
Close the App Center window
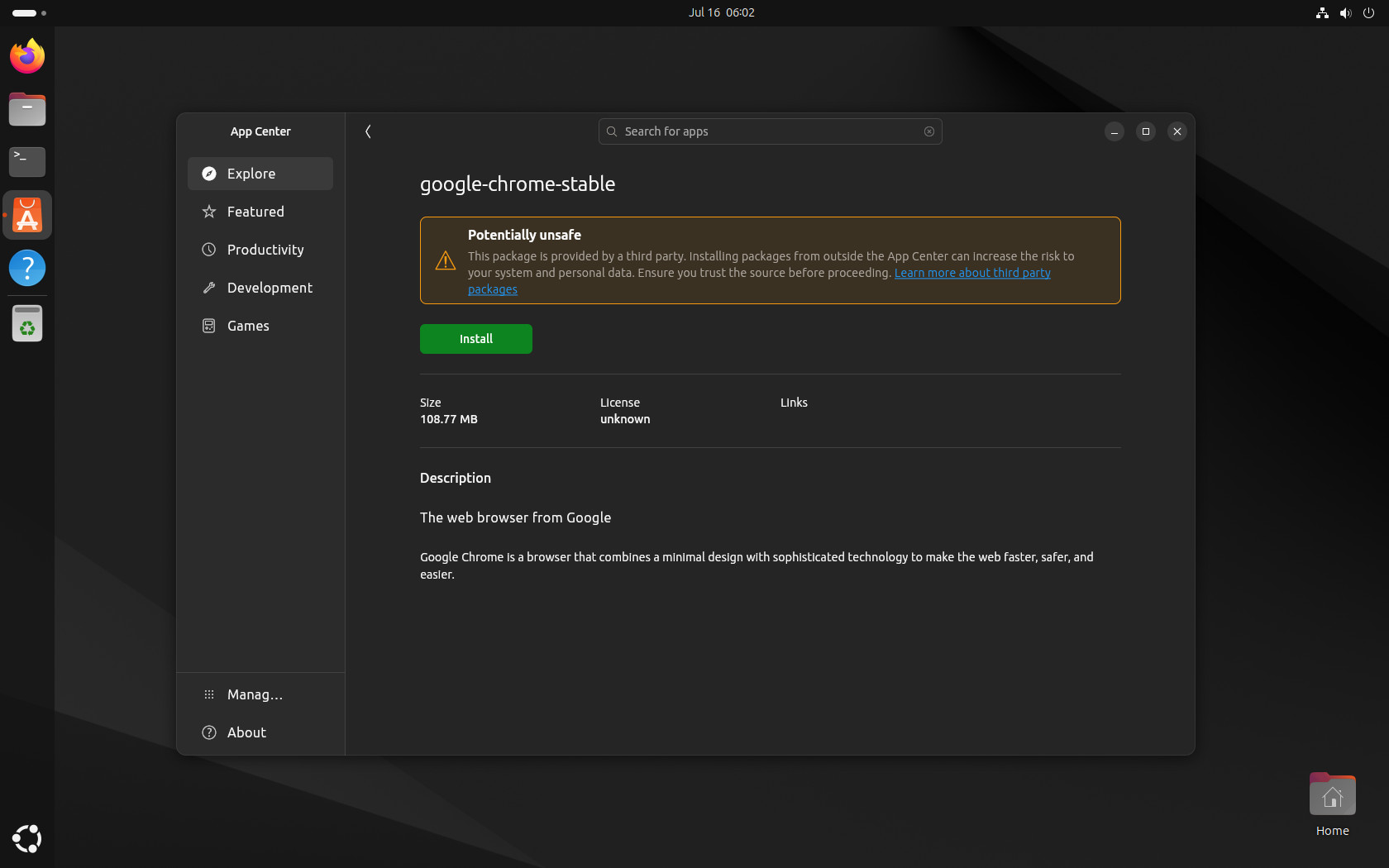(1177, 131)
